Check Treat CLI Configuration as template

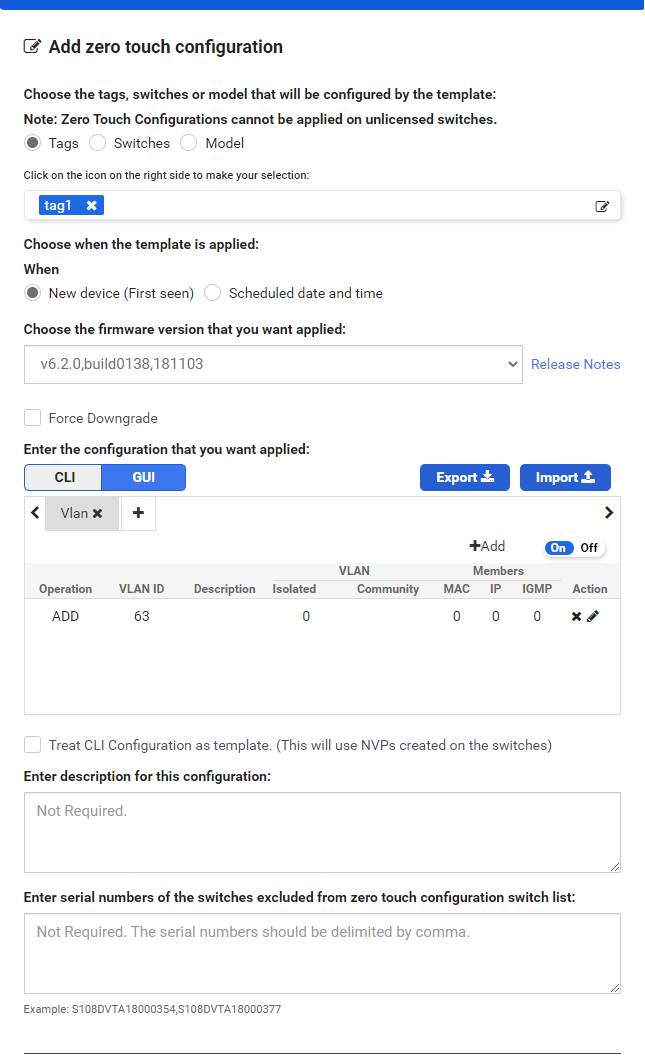(33, 745)
